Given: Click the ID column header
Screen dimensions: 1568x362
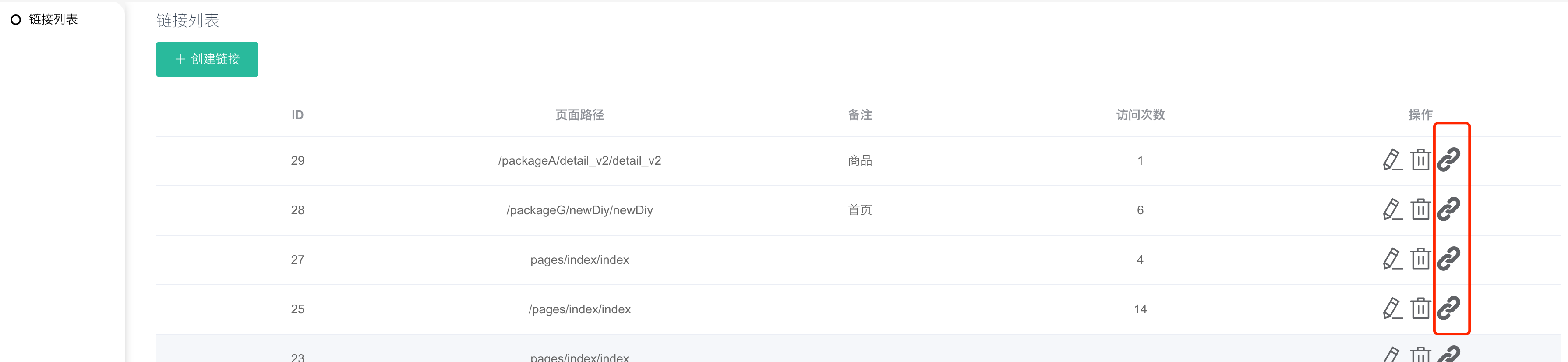Looking at the screenshot, I should 298,114.
